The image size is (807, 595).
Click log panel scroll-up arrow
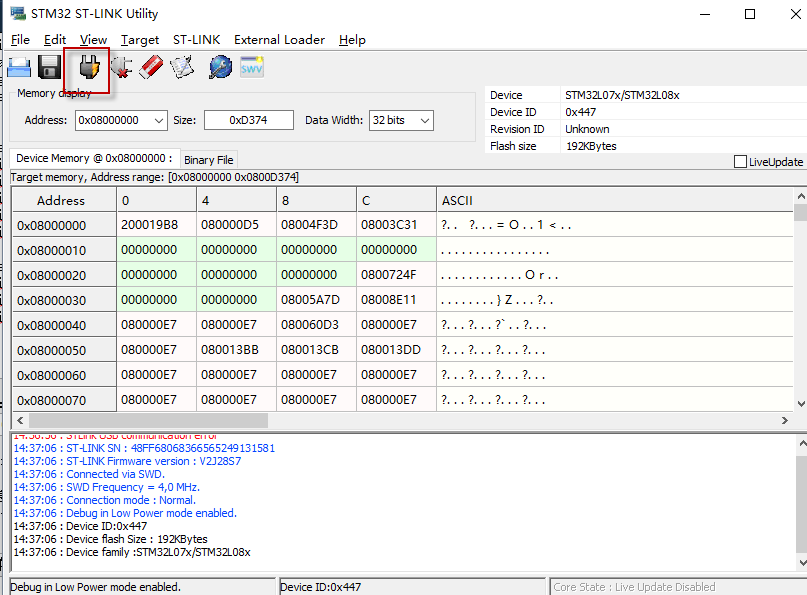[x=801, y=443]
